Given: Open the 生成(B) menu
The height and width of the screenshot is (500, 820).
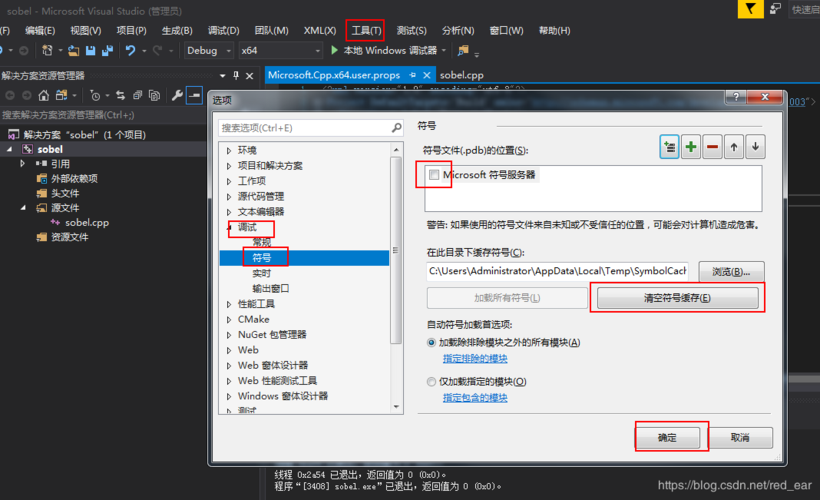Looking at the screenshot, I should click(x=177, y=30).
